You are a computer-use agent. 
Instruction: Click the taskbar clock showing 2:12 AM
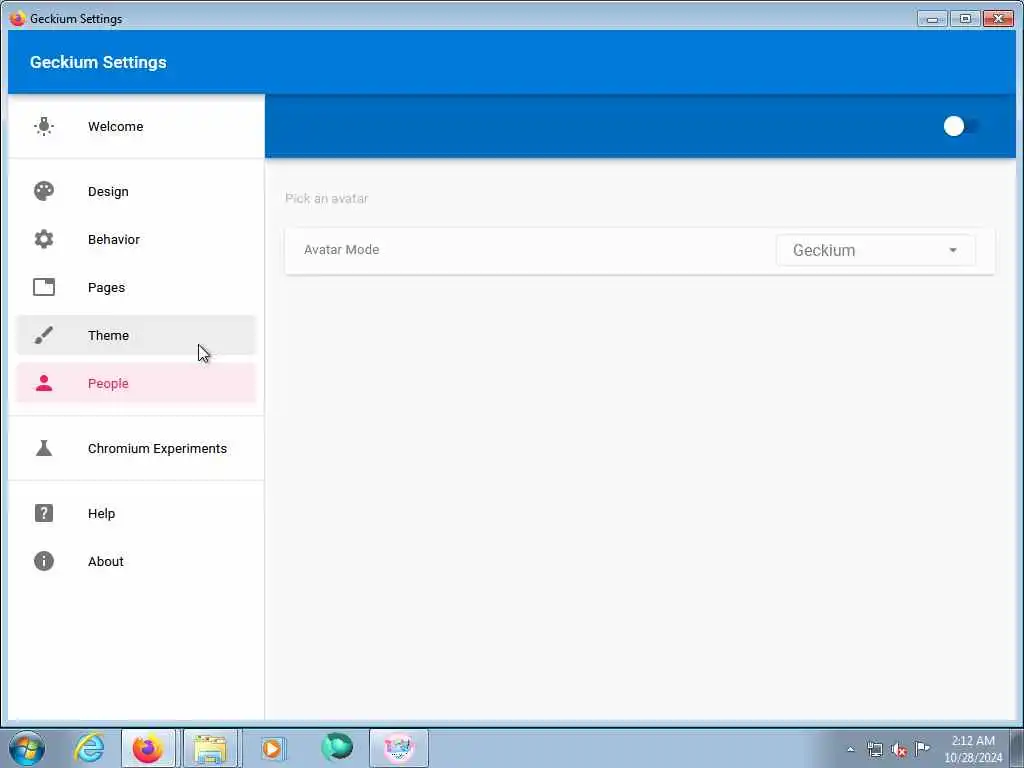973,748
